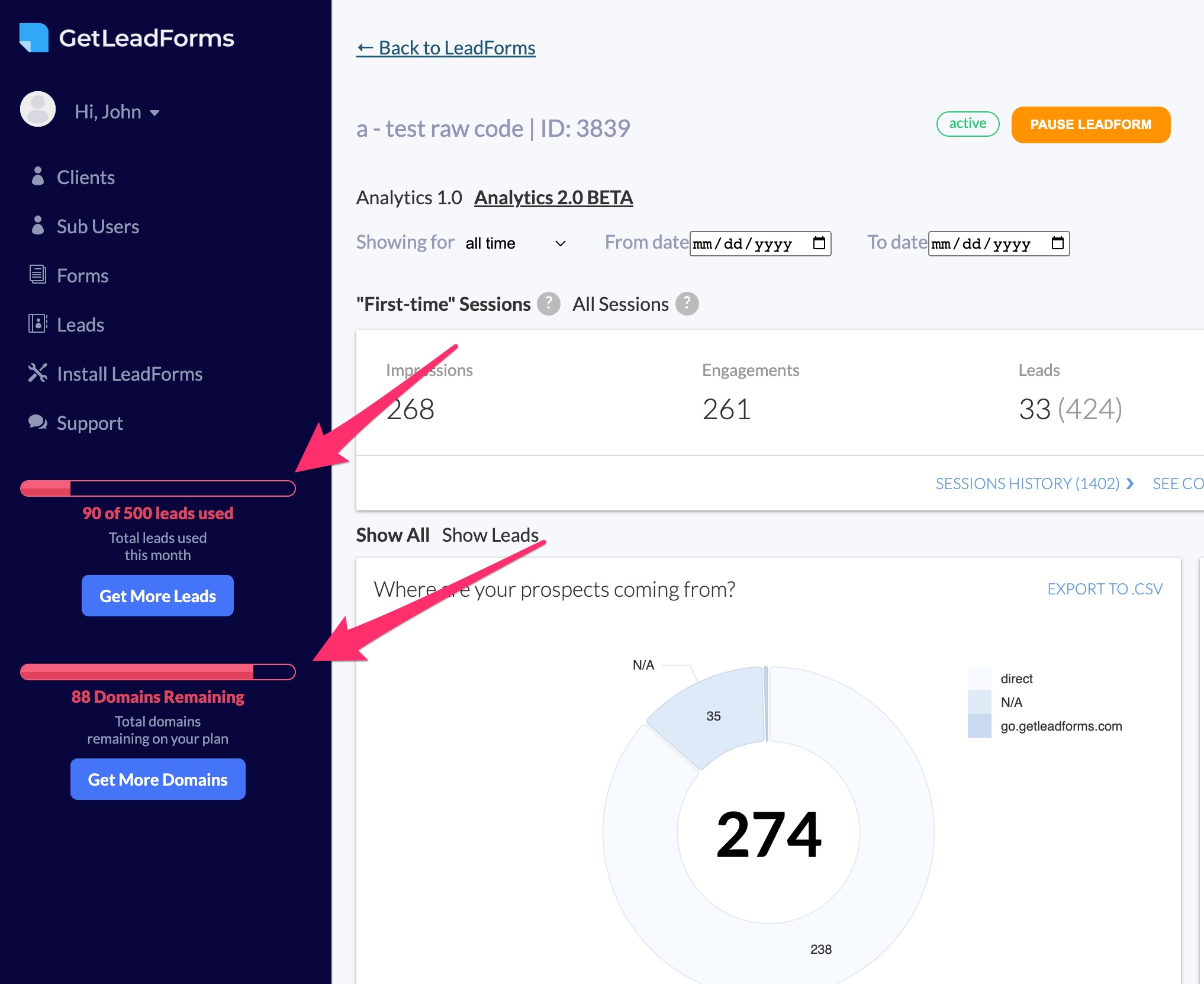Viewport: 1204px width, 984px height.
Task: Click the user avatar icon
Action: (38, 110)
